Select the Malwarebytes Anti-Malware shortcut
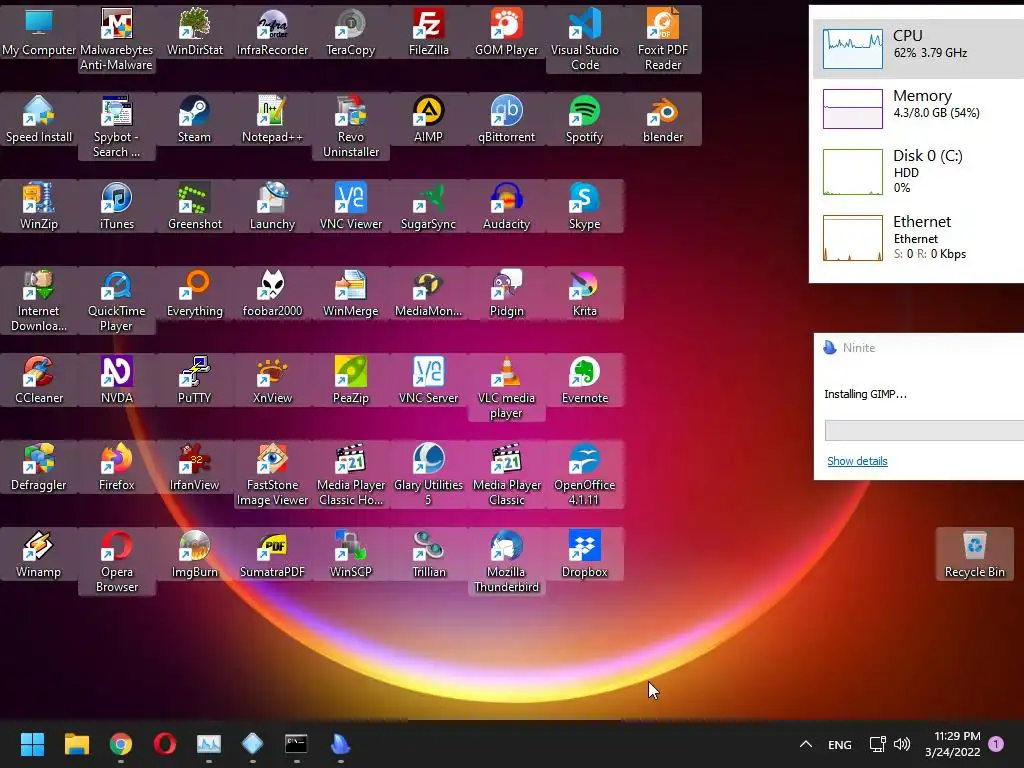Screen dimensions: 1024x768 116,39
